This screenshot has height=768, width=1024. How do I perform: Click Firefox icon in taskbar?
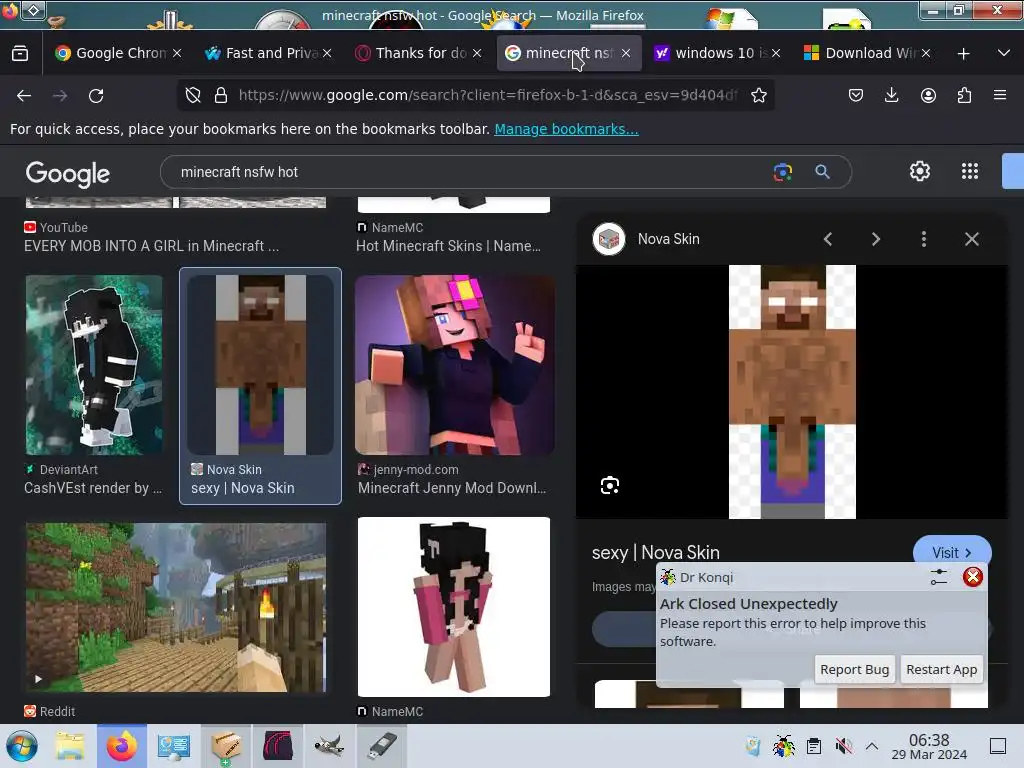click(x=121, y=746)
